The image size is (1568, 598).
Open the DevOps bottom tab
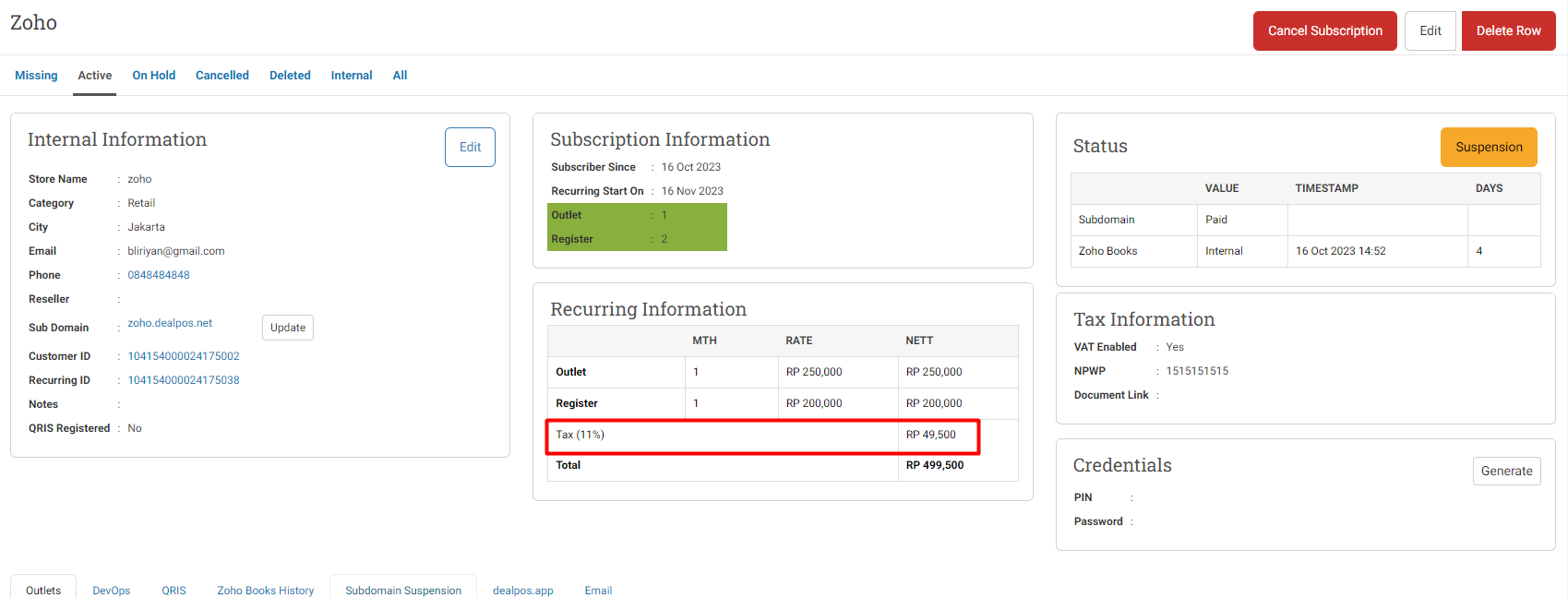pos(112,590)
